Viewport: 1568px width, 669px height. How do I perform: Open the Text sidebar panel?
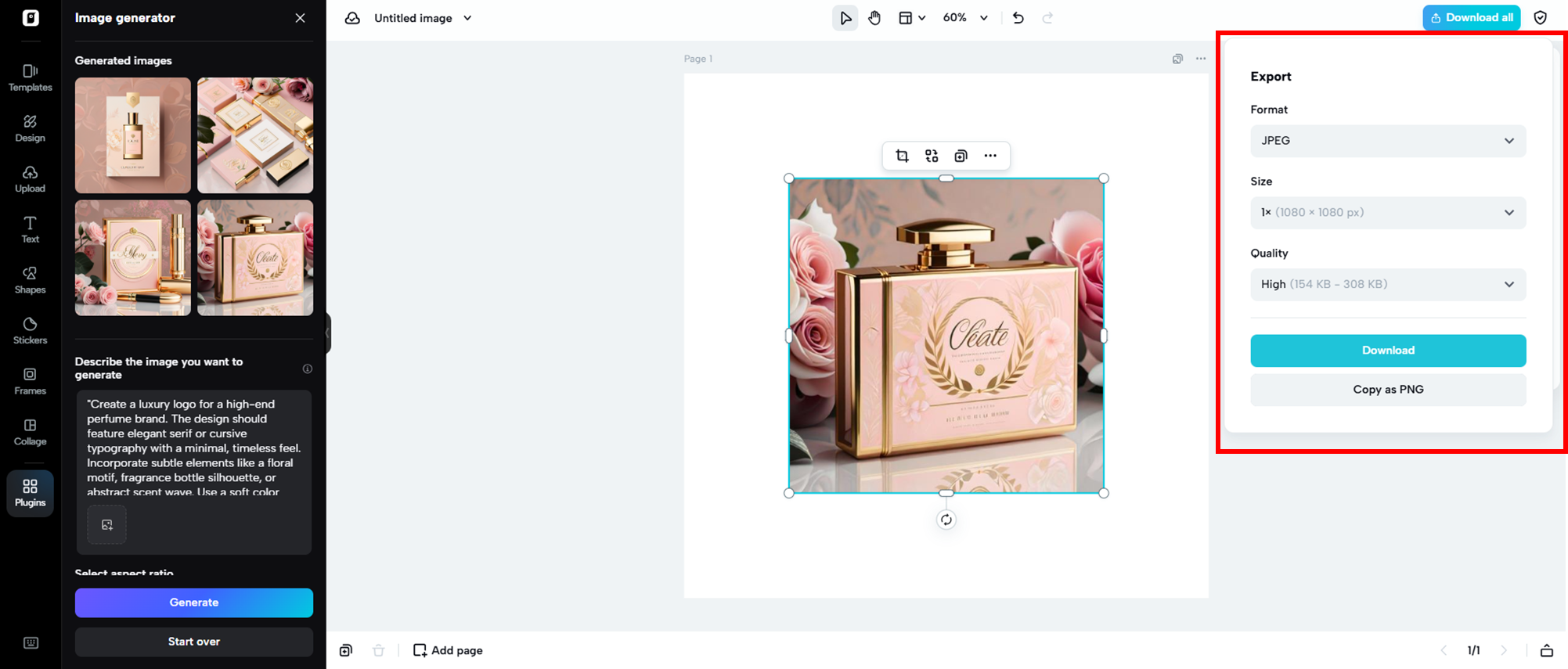[31, 230]
